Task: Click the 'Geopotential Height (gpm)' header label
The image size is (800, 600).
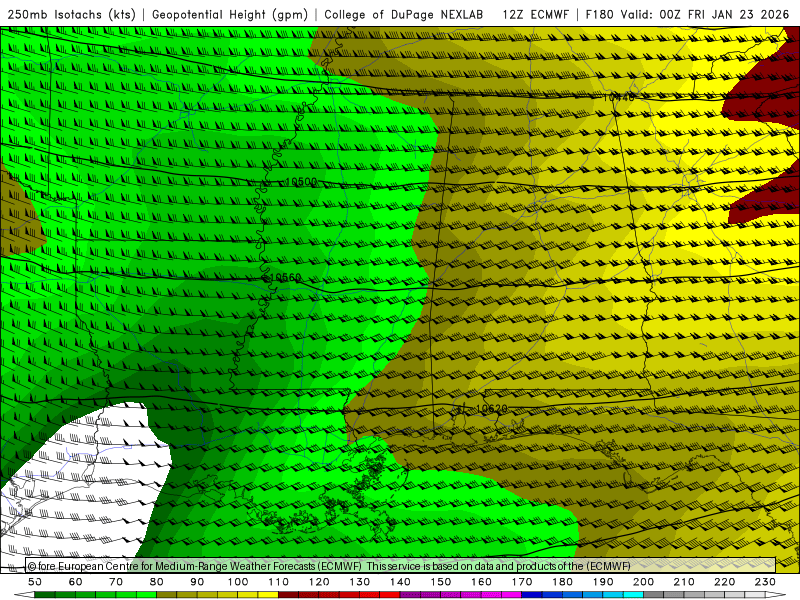Action: (230, 14)
